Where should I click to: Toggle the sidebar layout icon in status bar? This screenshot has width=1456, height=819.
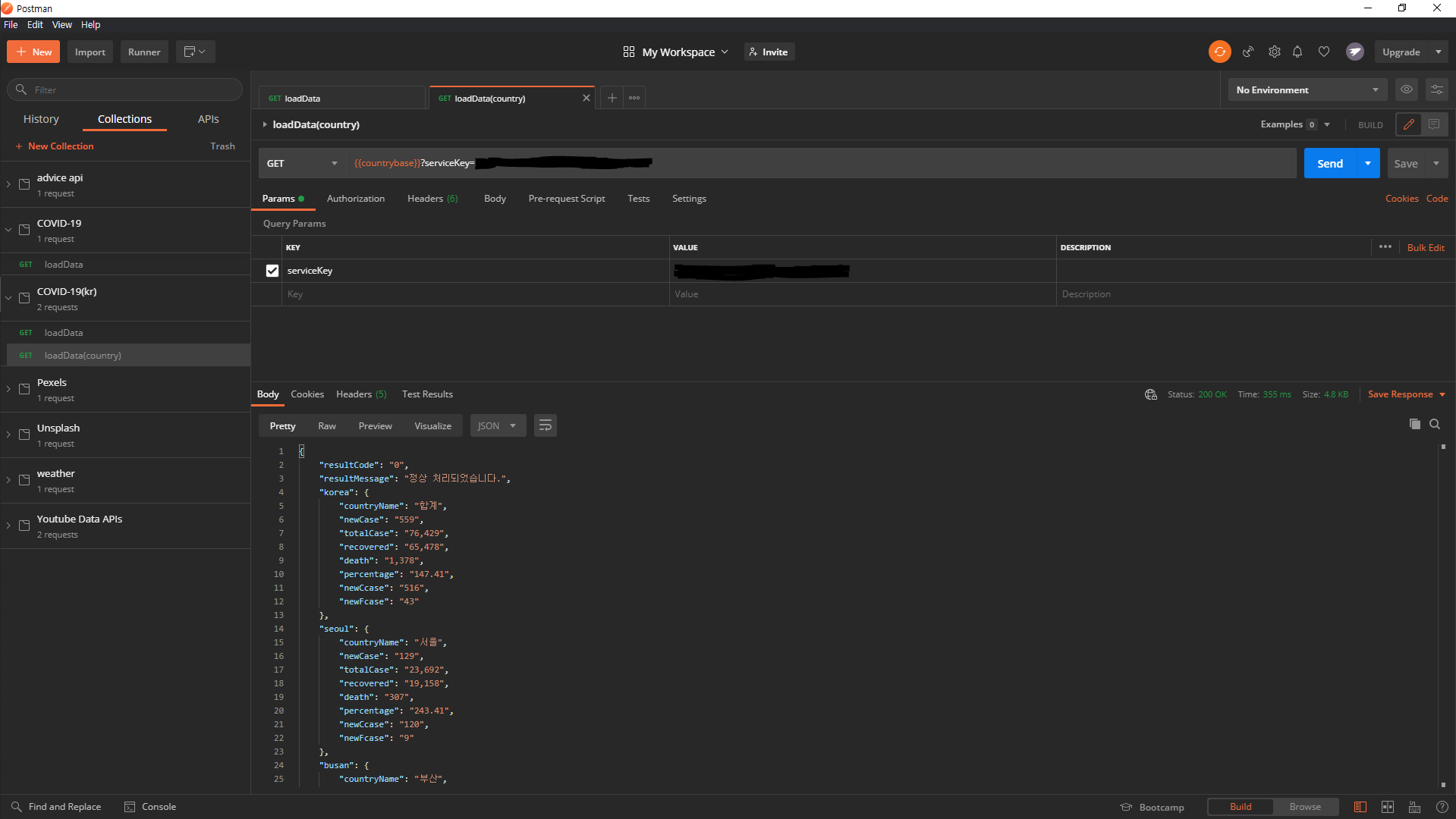pyautogui.click(x=1360, y=807)
